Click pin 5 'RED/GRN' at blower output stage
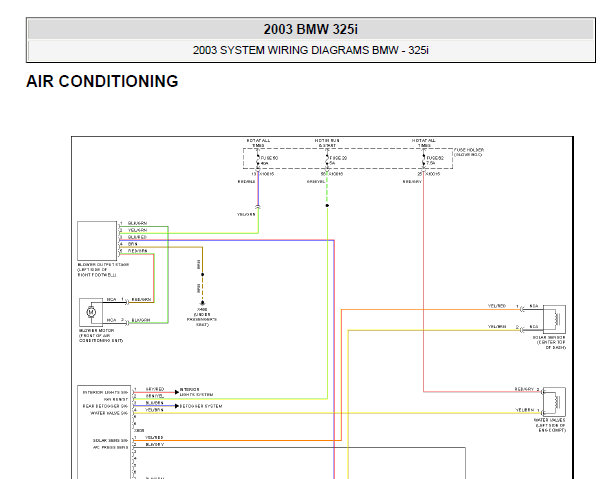 (137, 251)
